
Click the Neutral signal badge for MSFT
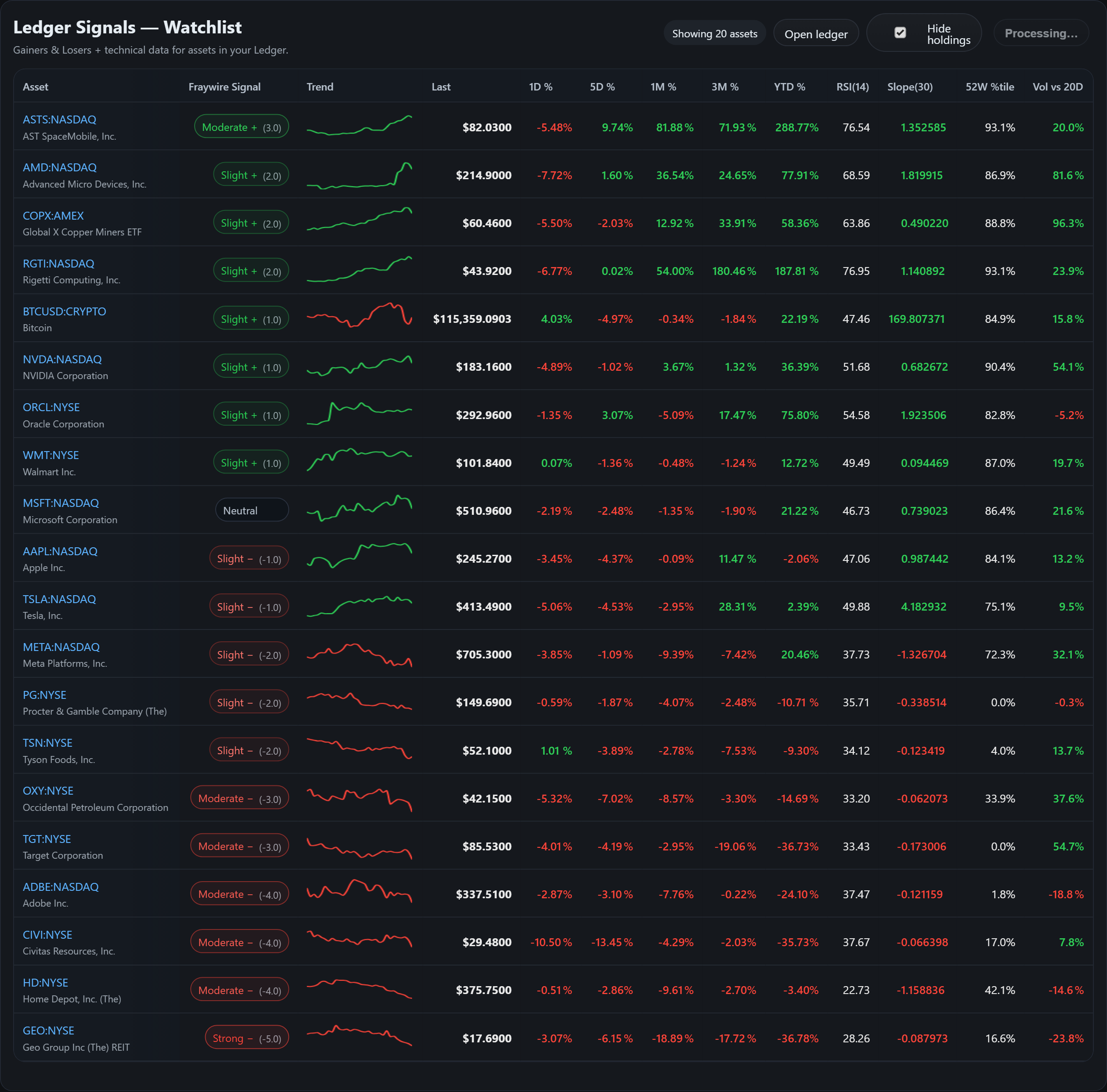point(252,510)
